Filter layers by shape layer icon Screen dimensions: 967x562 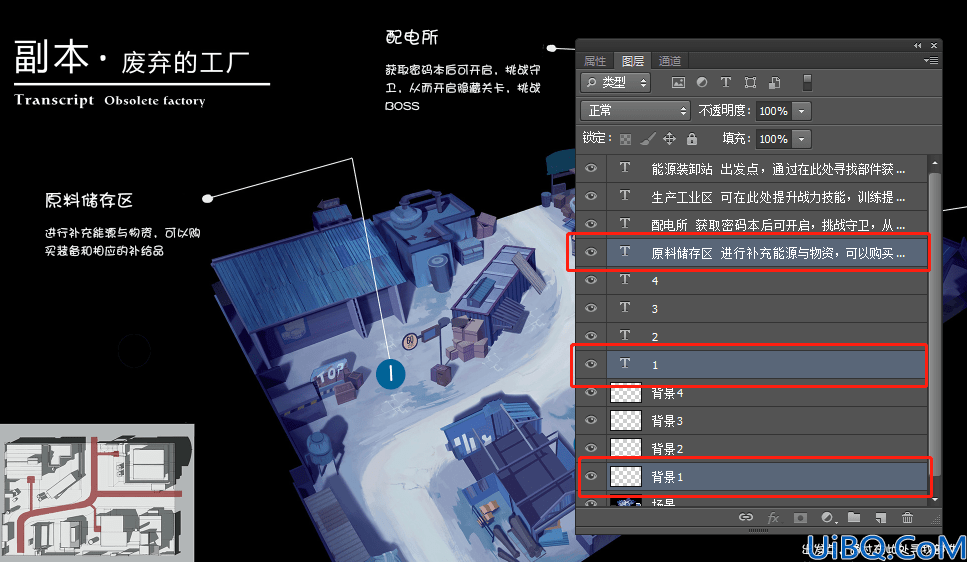(x=750, y=82)
